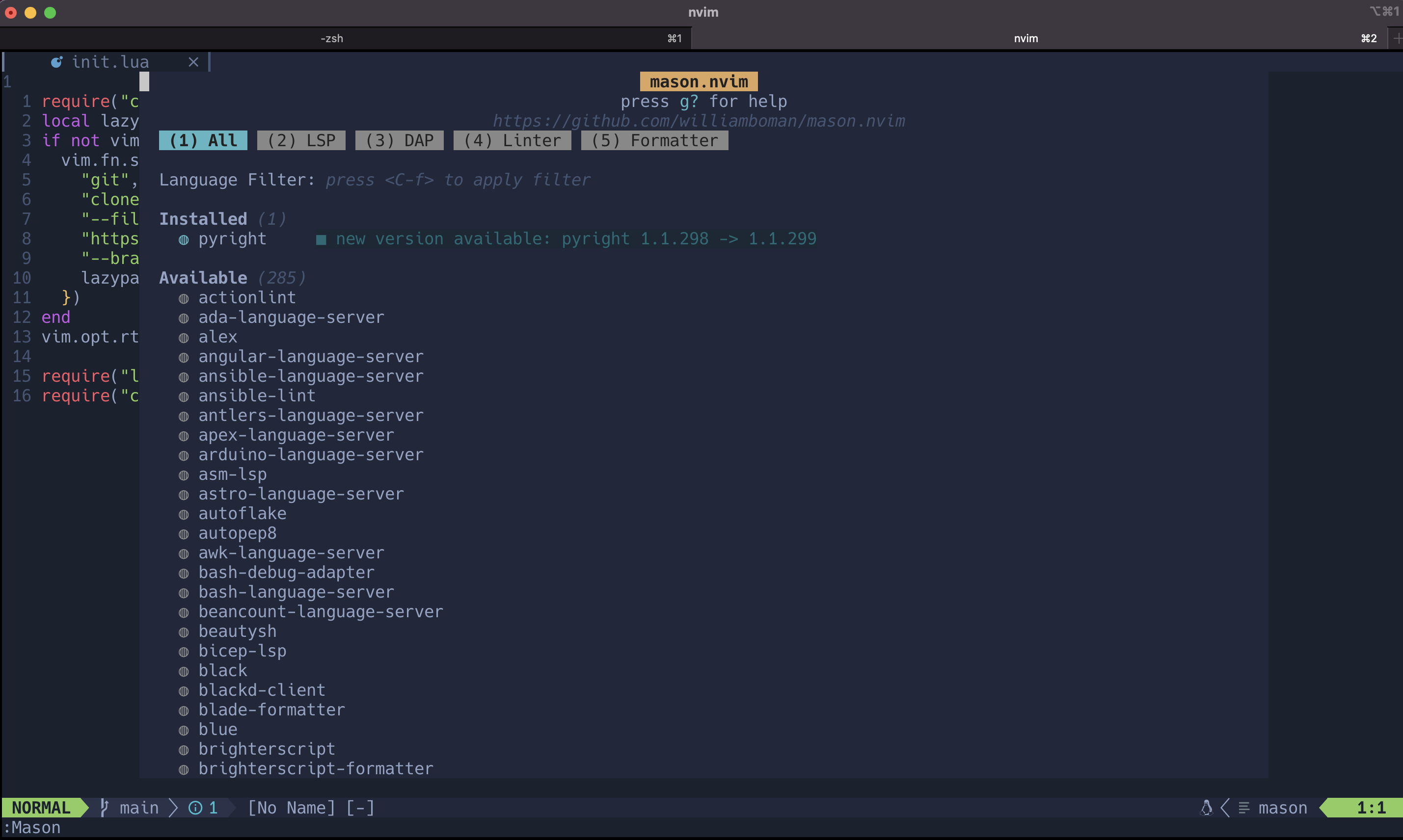Click the icon beside beancount-language-server
Screen dimensions: 1403x840
[x=184, y=612]
